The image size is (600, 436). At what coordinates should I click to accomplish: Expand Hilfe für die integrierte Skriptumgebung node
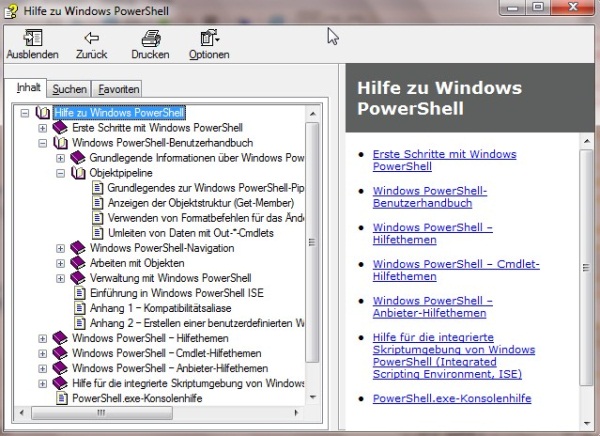point(42,384)
